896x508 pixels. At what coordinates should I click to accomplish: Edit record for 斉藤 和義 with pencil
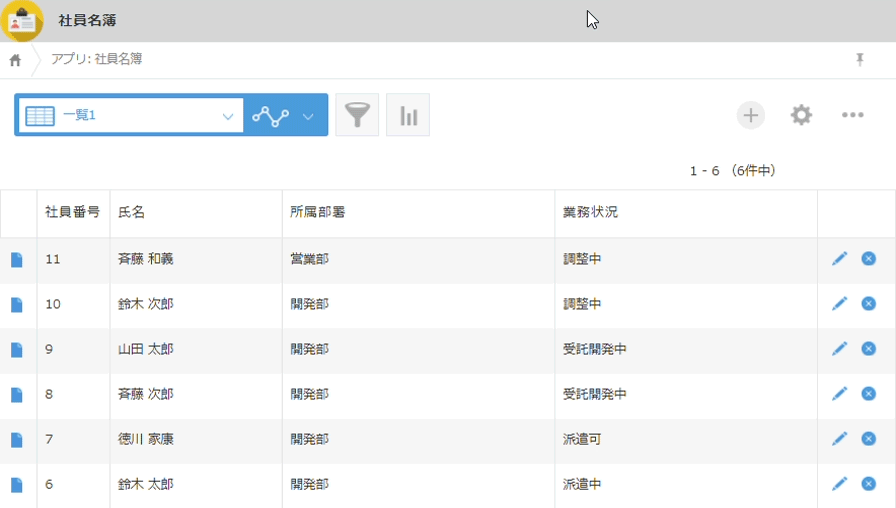click(839, 259)
